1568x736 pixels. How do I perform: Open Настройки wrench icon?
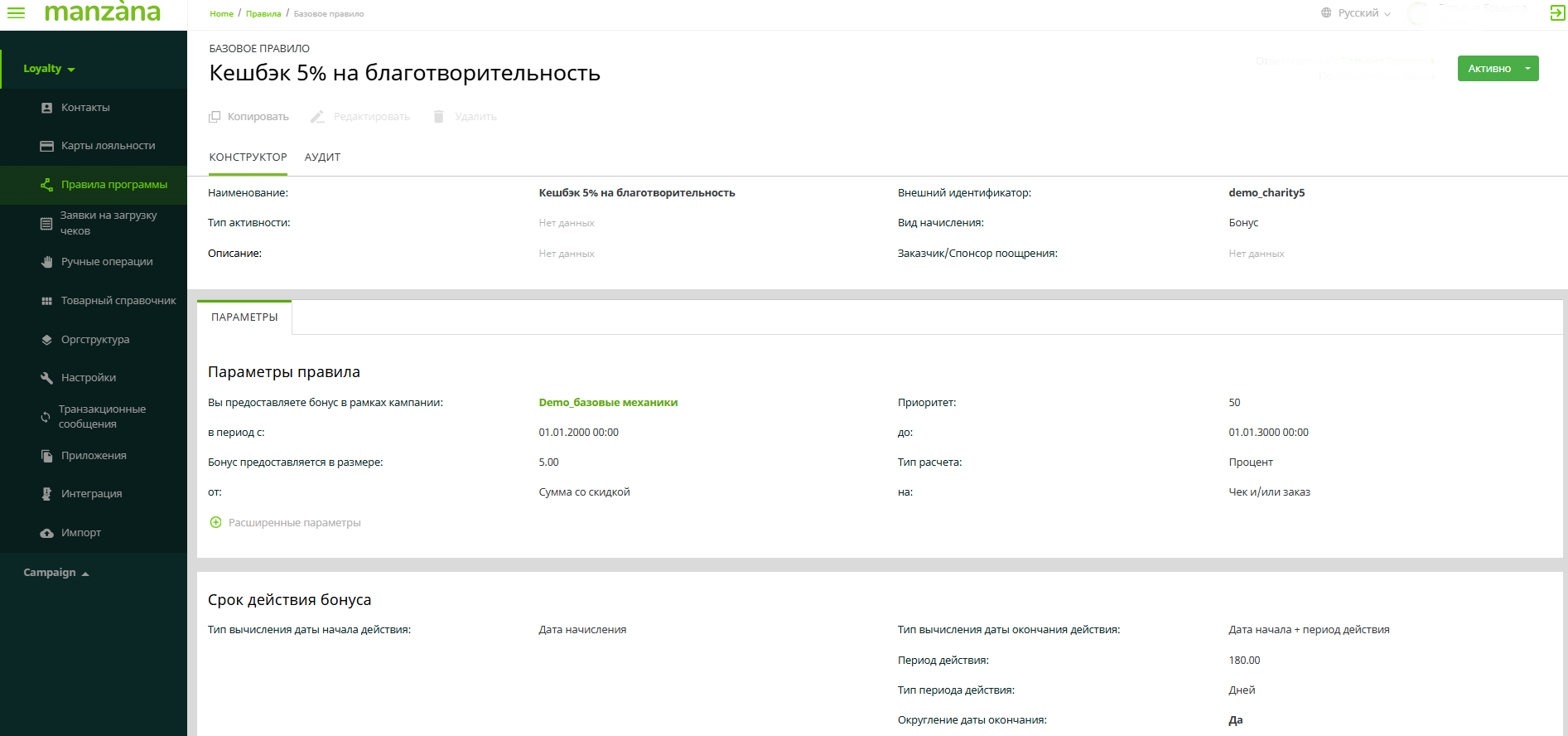[47, 378]
